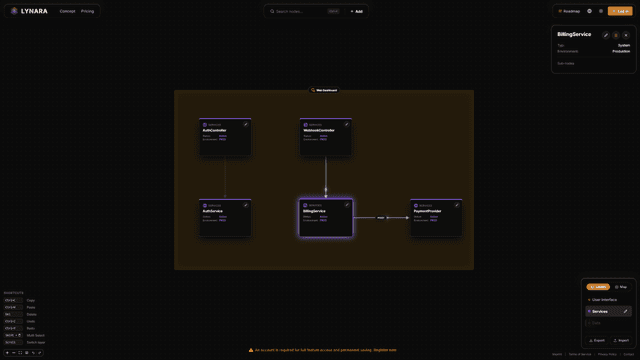The height and width of the screenshot is (360, 640).
Task: Click the AuthService service type icon
Action: coord(205,206)
